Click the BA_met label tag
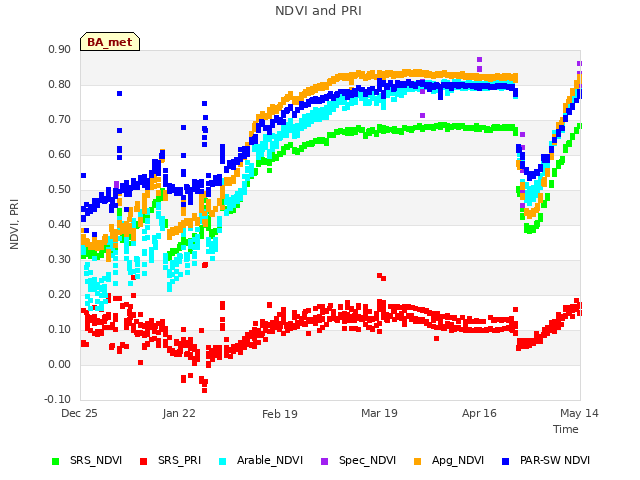 point(110,42)
